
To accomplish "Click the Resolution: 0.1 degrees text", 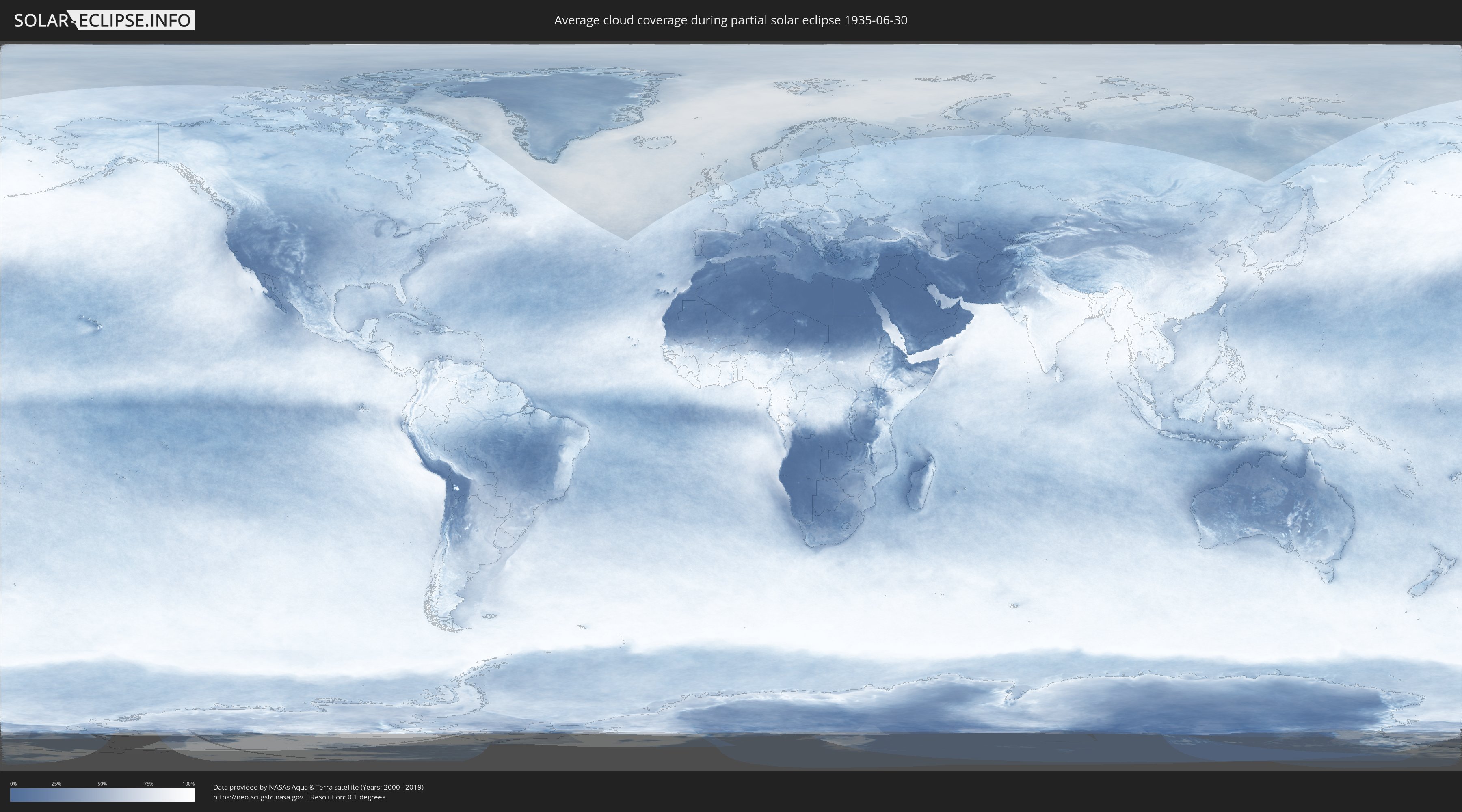I will pos(347,797).
